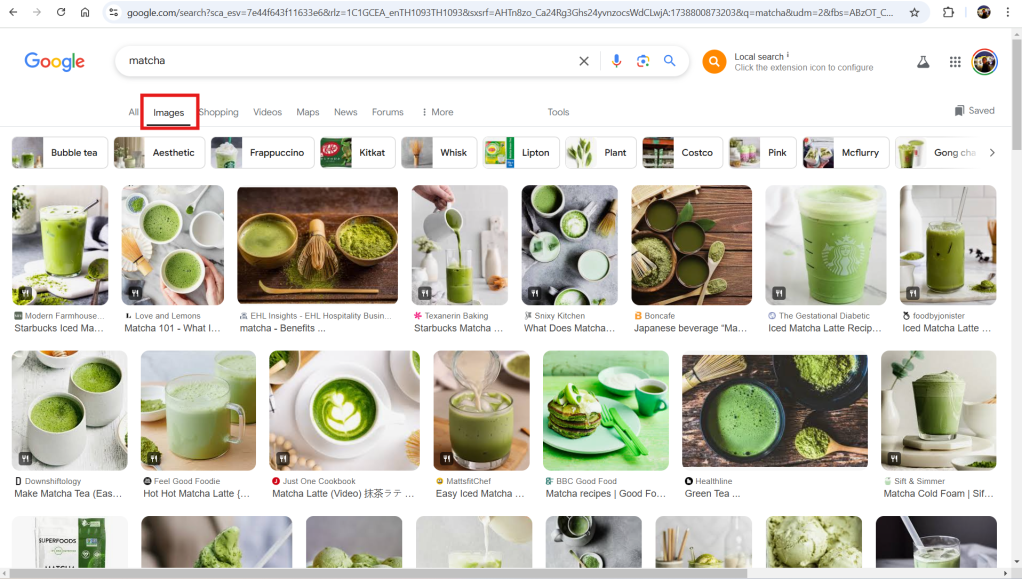Open the browser extensions puzzle icon
This screenshot has width=1022, height=579.
pyautogui.click(x=948, y=13)
